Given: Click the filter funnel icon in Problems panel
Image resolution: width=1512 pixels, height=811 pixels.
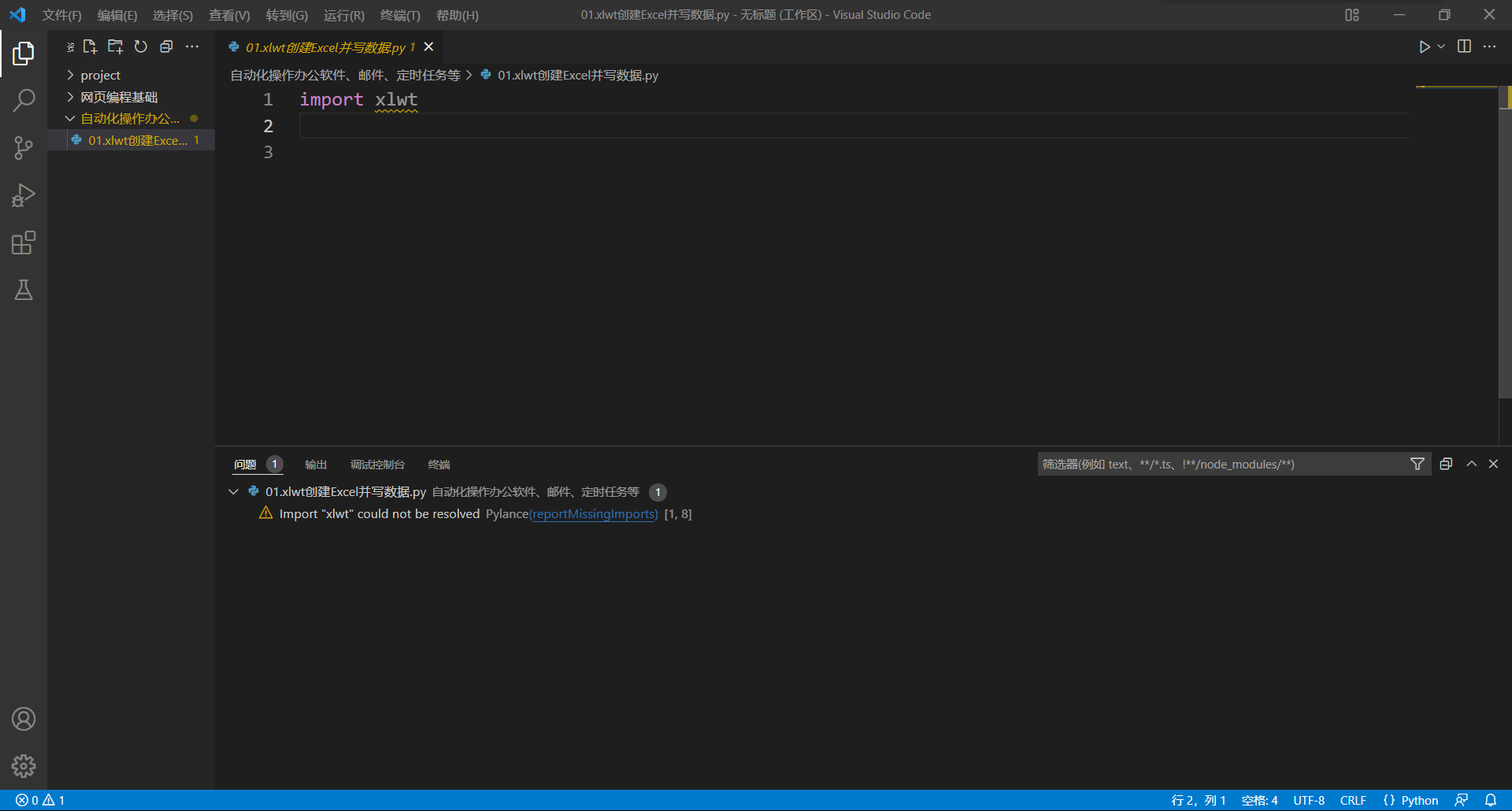Looking at the screenshot, I should click(x=1417, y=465).
